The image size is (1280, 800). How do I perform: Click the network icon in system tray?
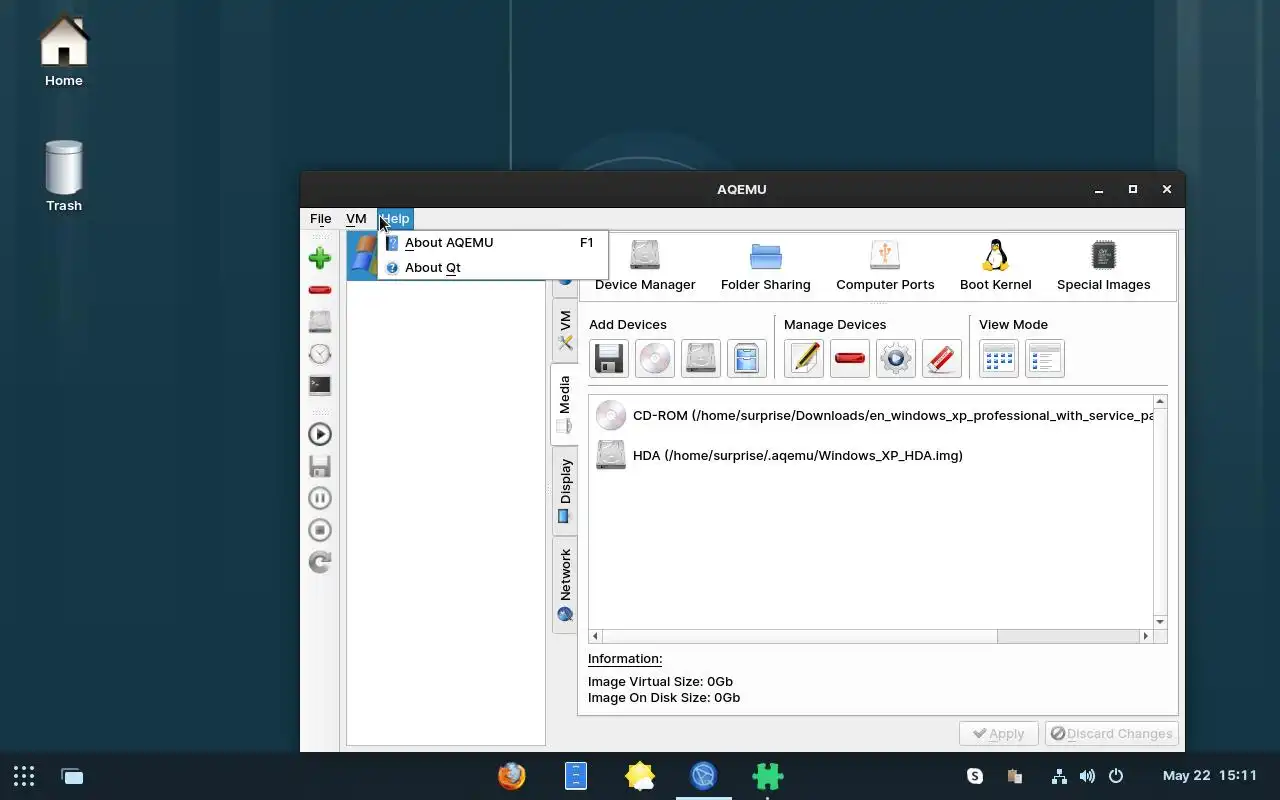(x=1059, y=776)
